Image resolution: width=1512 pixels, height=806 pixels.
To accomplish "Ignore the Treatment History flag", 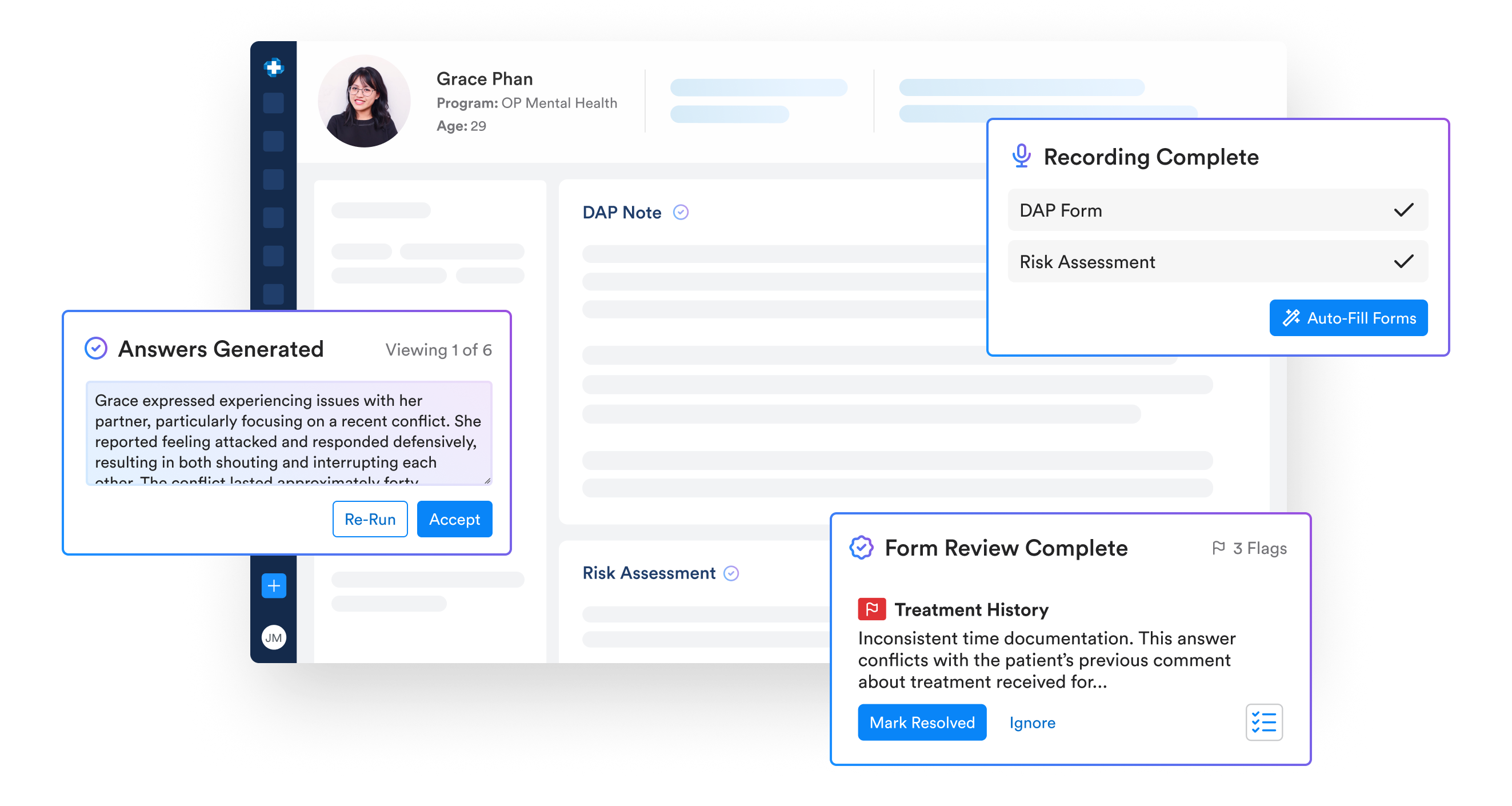I will pos(1032,723).
